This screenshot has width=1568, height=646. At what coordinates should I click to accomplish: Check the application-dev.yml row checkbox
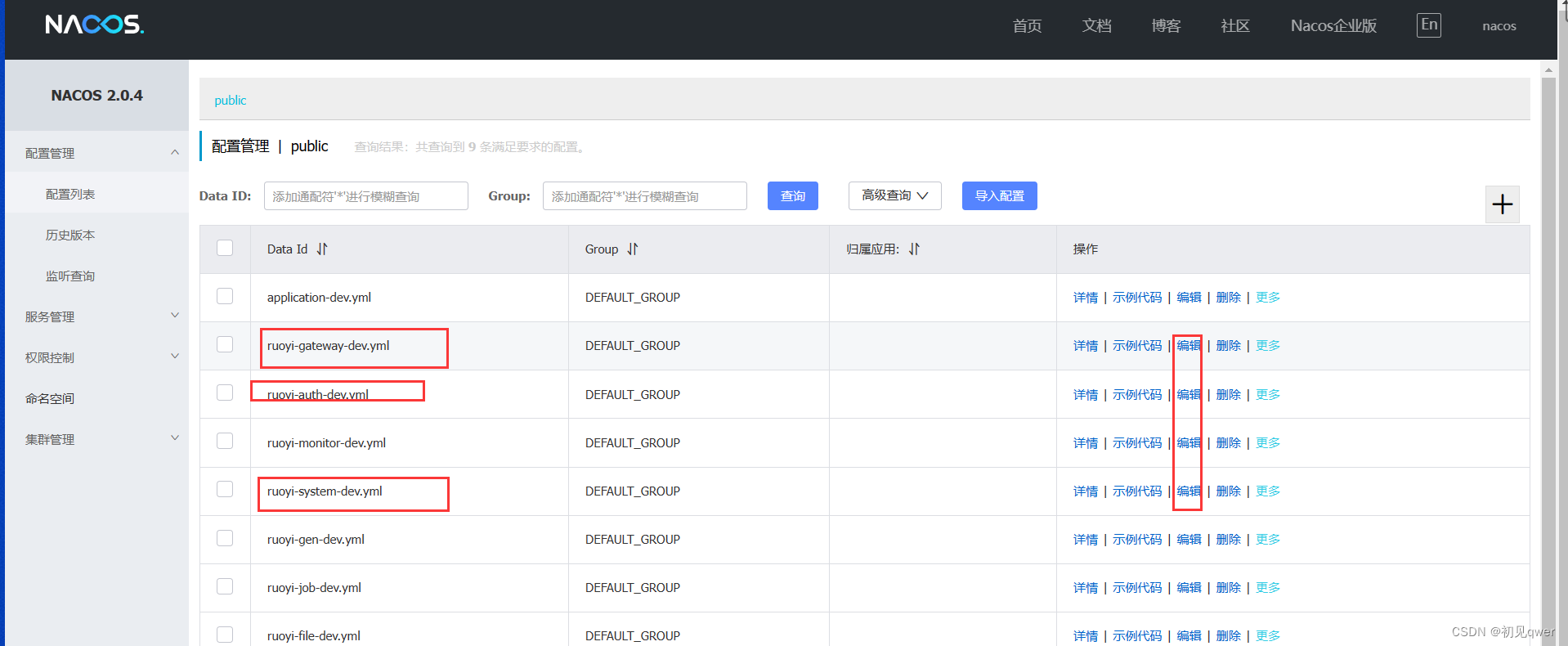click(x=225, y=296)
